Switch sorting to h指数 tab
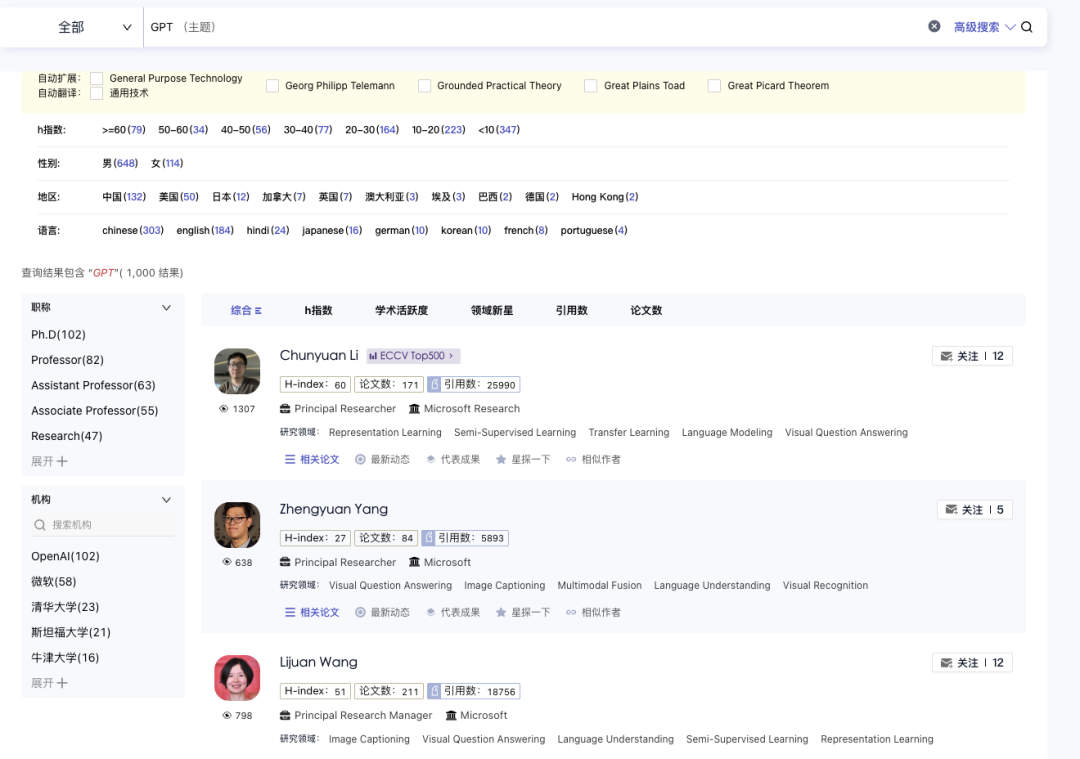The width and height of the screenshot is (1080, 759). tap(318, 310)
